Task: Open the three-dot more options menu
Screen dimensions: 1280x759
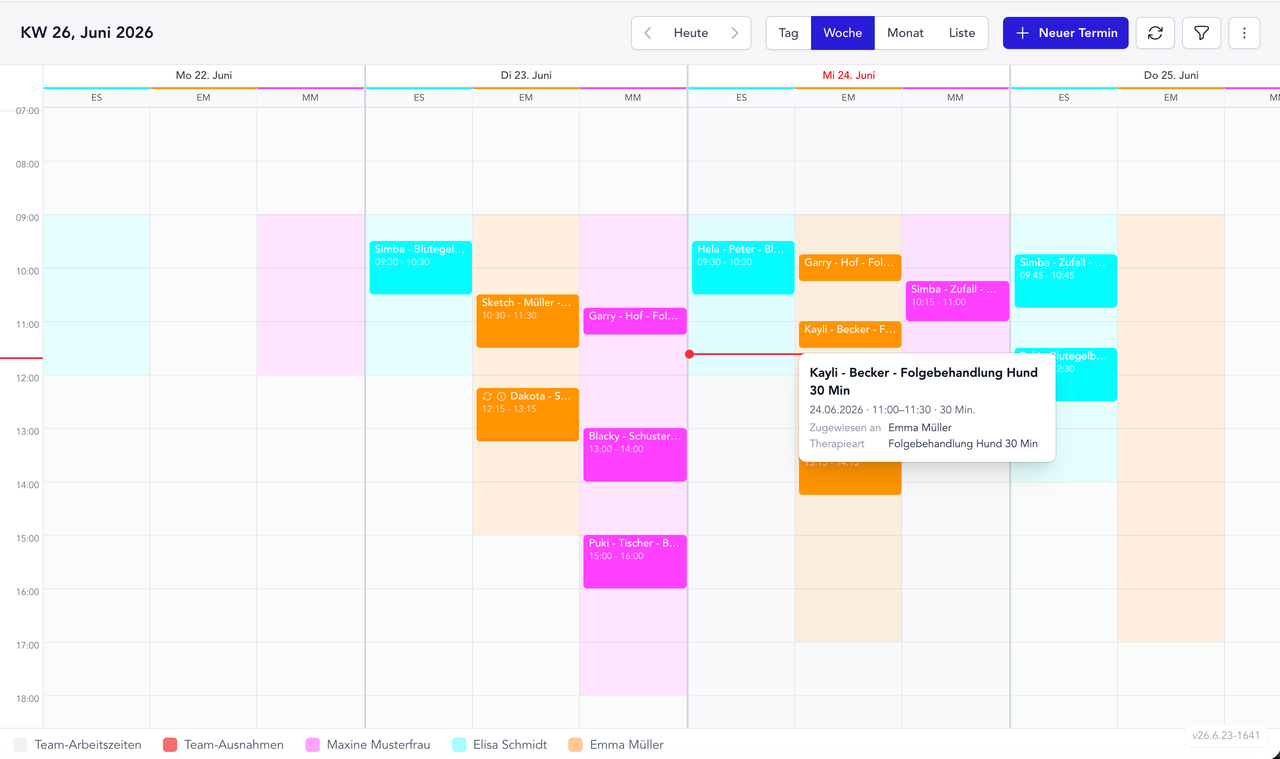Action: 1244,33
